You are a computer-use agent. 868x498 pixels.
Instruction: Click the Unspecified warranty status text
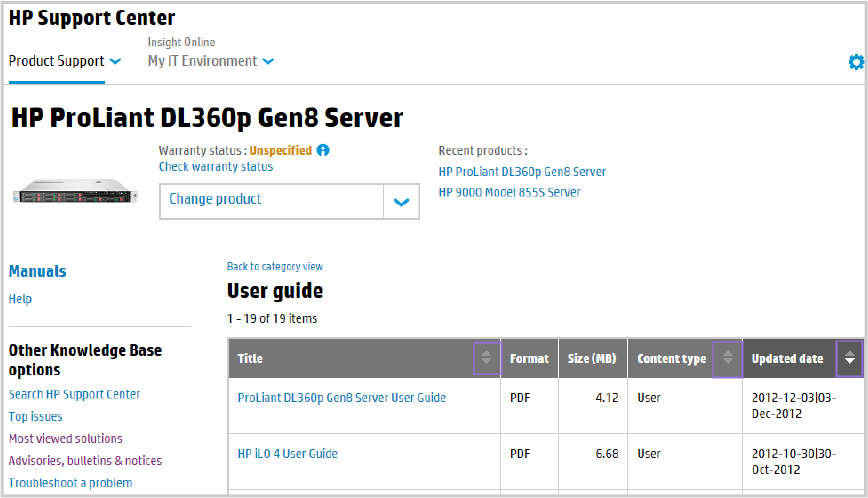(281, 151)
